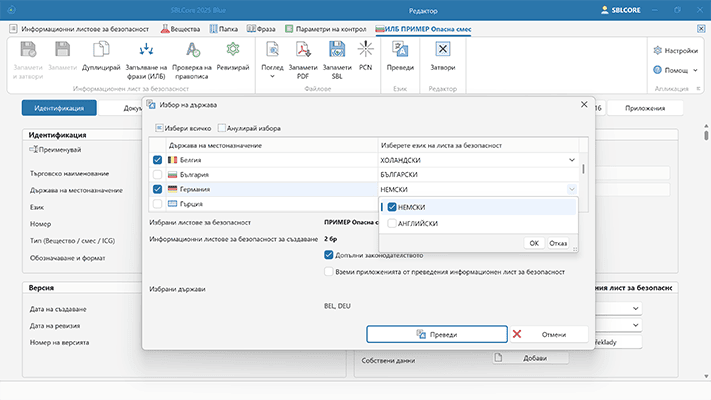The height and width of the screenshot is (400, 711).
Task: Switch to the Фраза tab
Action: (x=261, y=29)
